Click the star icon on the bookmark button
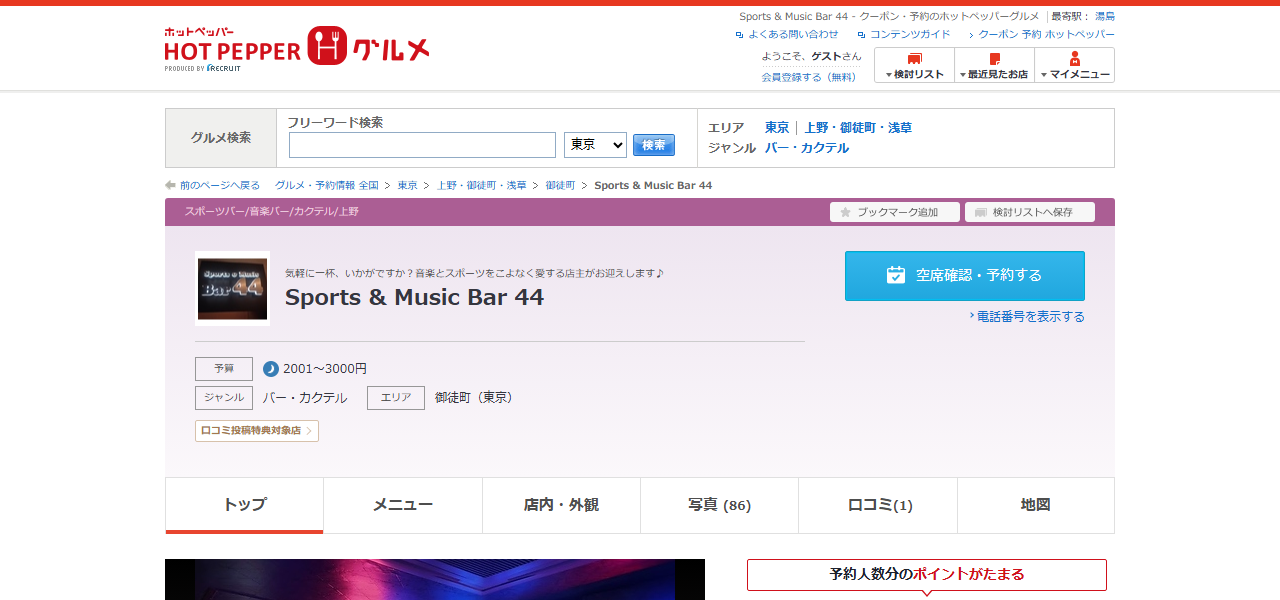The image size is (1280, 600). point(845,212)
